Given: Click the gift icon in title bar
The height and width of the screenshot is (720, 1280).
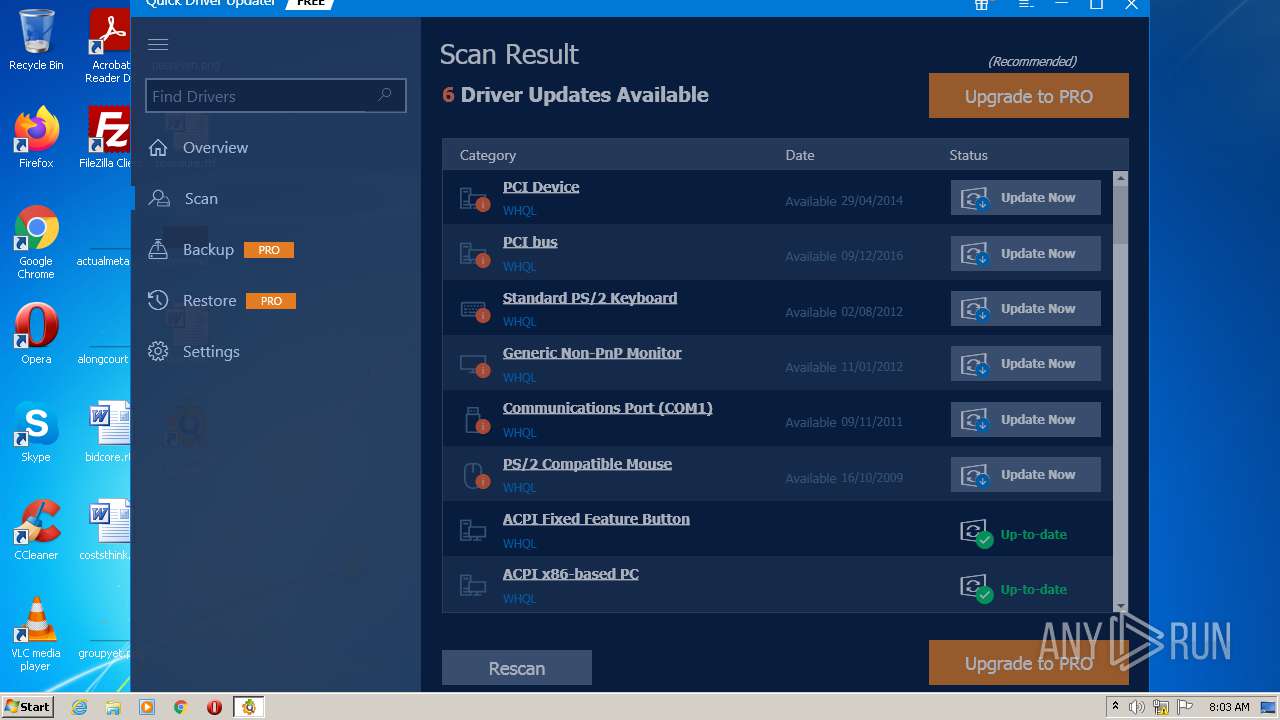Looking at the screenshot, I should (x=982, y=4).
